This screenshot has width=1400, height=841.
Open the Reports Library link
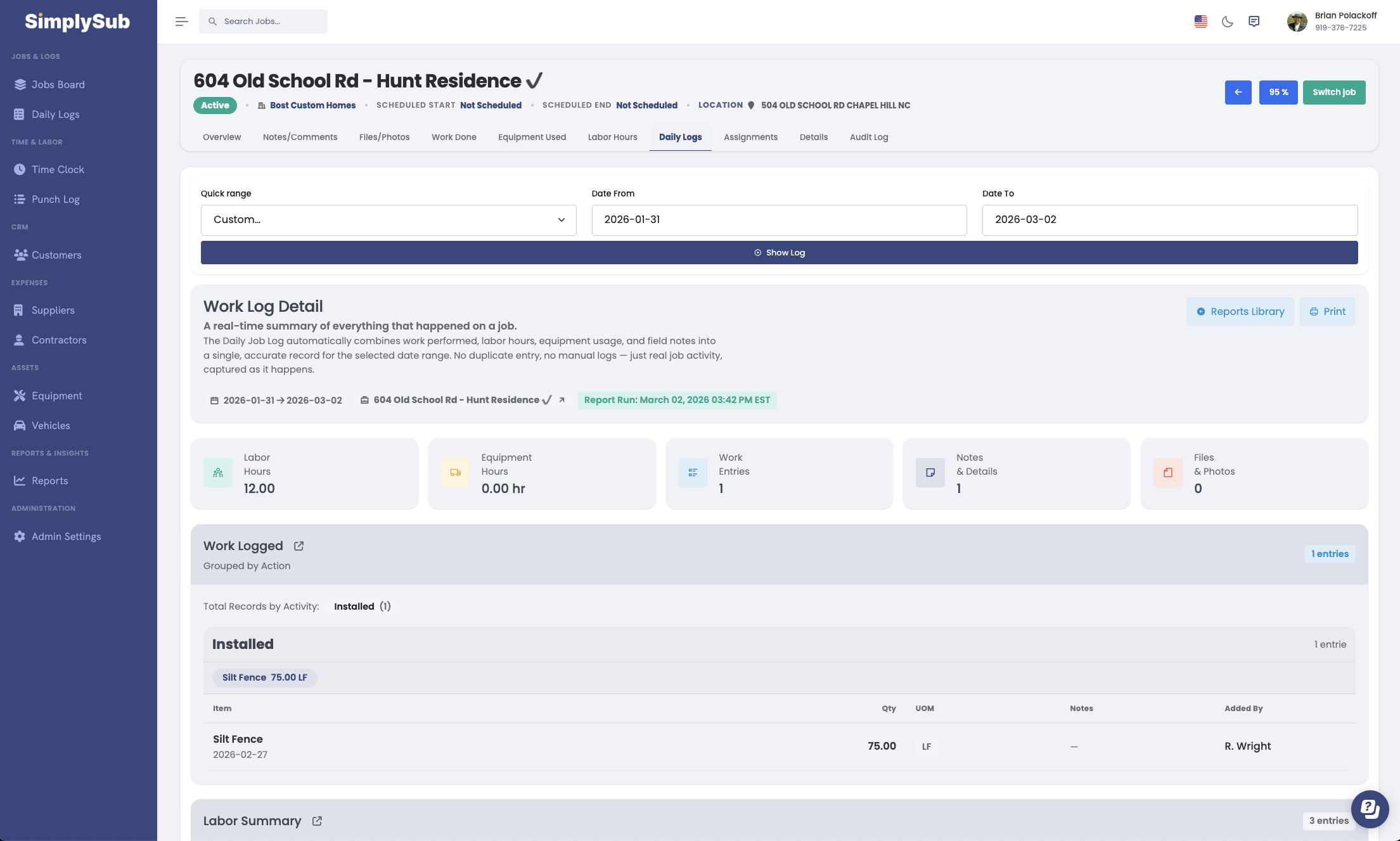[x=1240, y=312]
